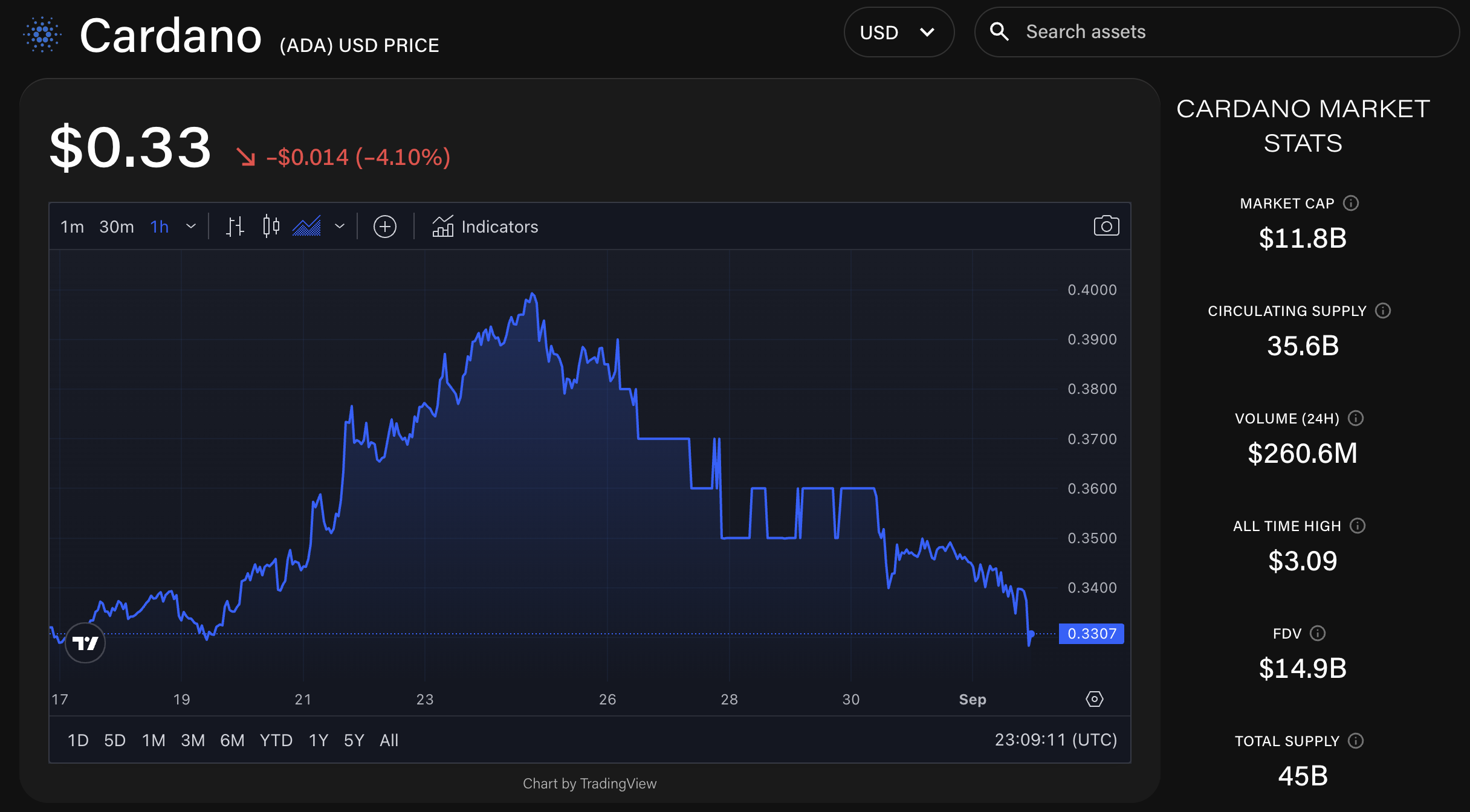The height and width of the screenshot is (812, 1470).
Task: Select the 1h interval
Action: click(x=160, y=227)
